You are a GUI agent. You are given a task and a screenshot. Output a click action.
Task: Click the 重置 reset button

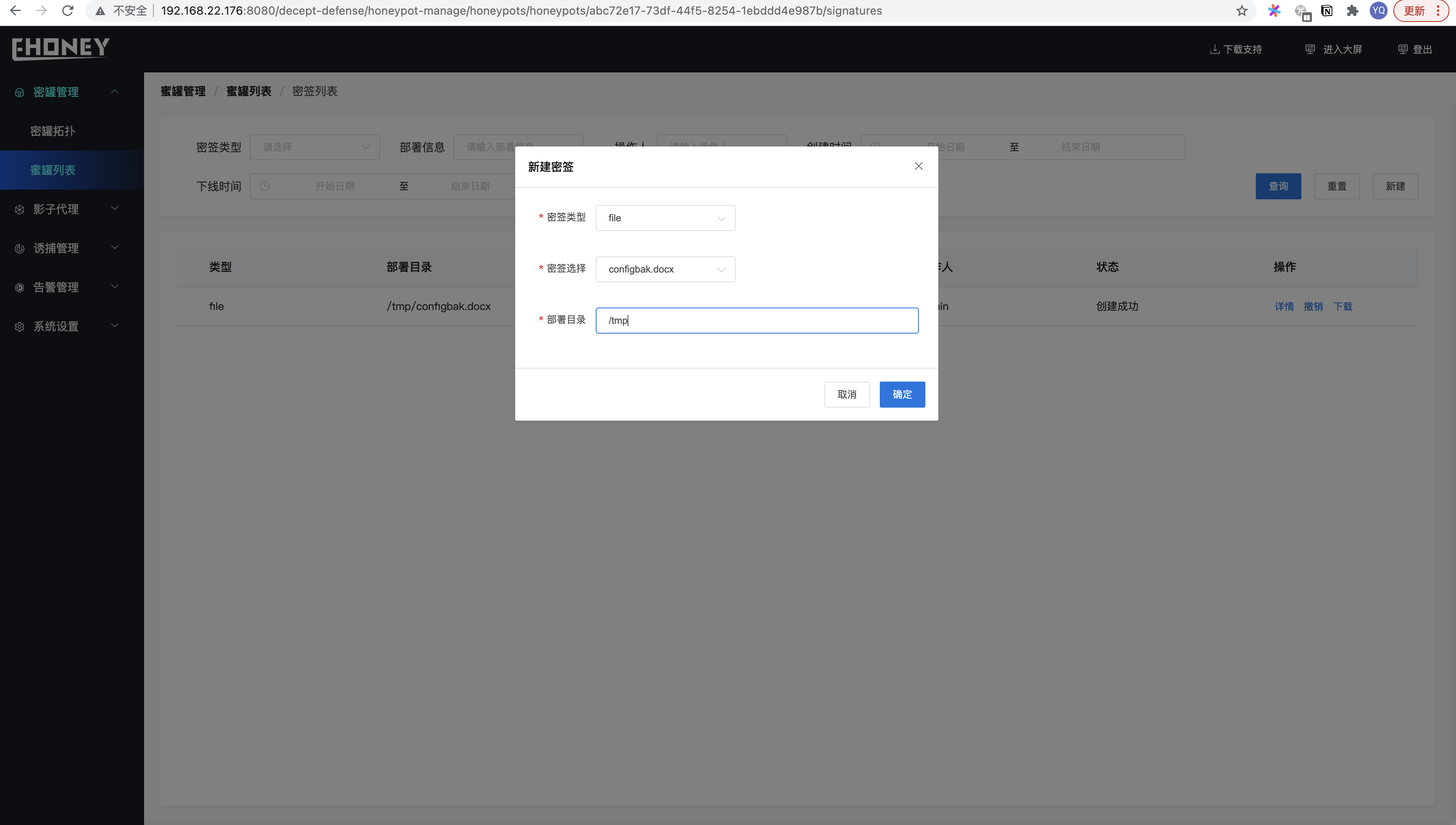coord(1336,186)
